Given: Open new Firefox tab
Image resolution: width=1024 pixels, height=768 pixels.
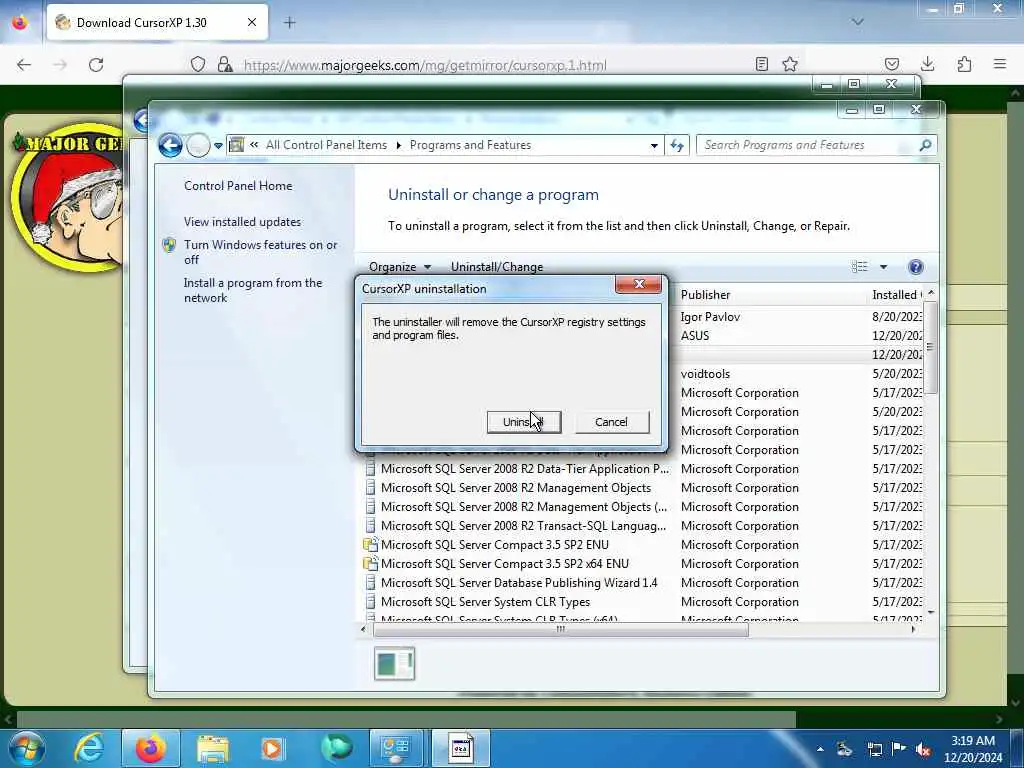Looking at the screenshot, I should click(x=289, y=22).
